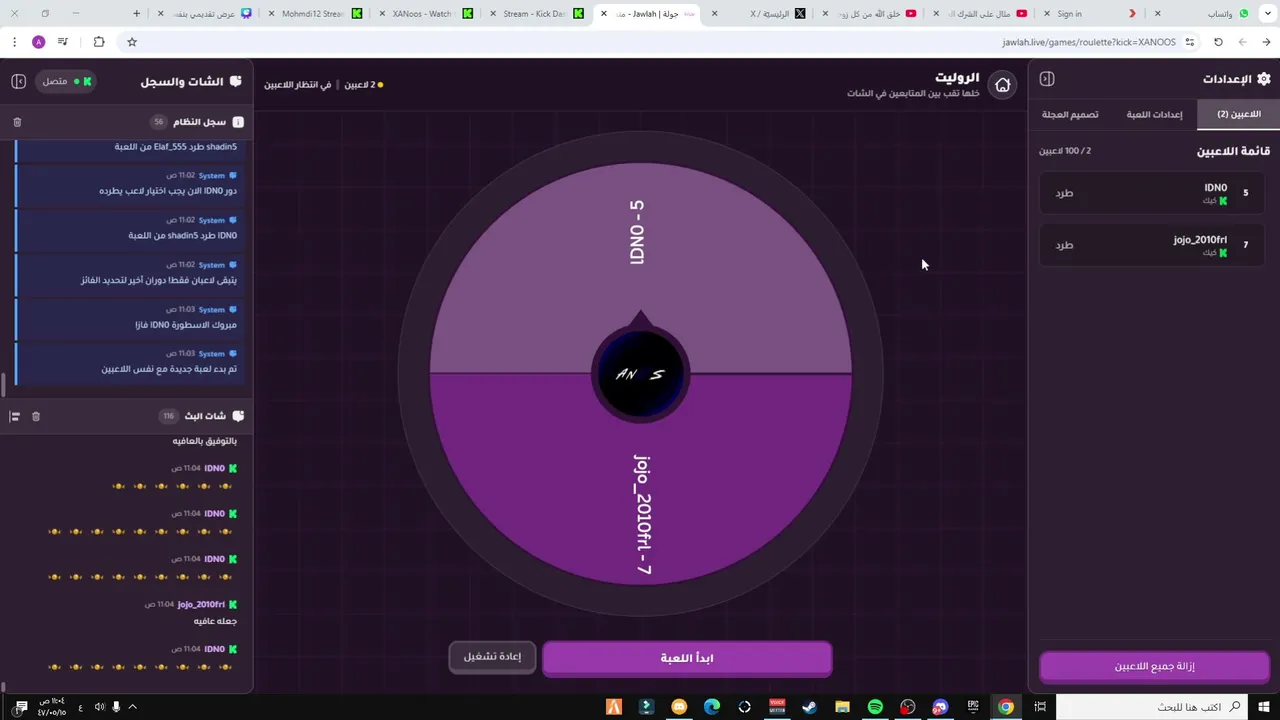Viewport: 1280px width, 720px height.
Task: Bookmark this page with star icon
Action: [132, 42]
